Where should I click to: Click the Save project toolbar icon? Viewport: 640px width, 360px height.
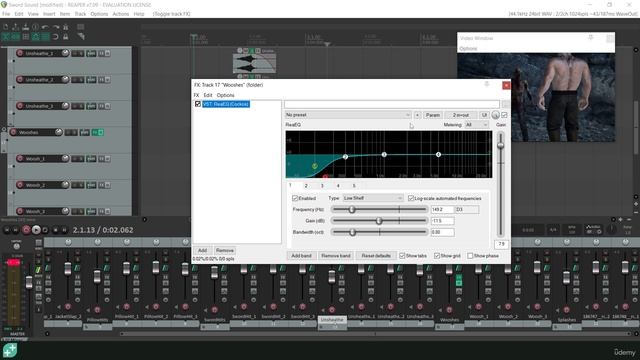[25, 27]
